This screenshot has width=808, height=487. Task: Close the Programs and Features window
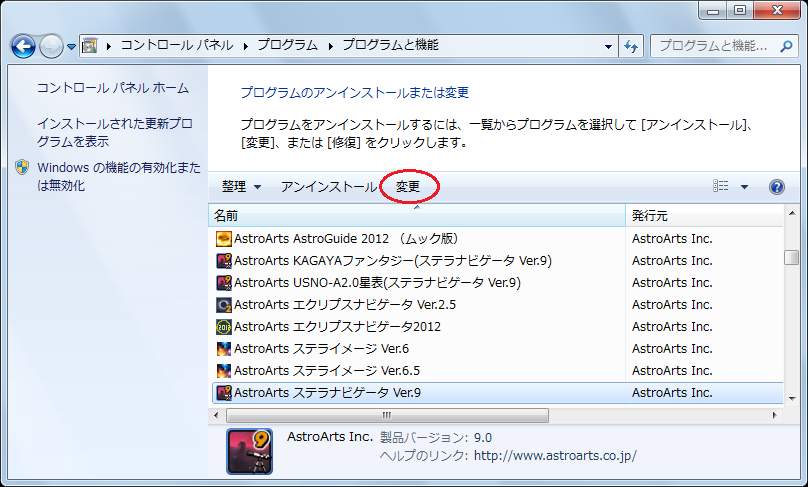777,10
